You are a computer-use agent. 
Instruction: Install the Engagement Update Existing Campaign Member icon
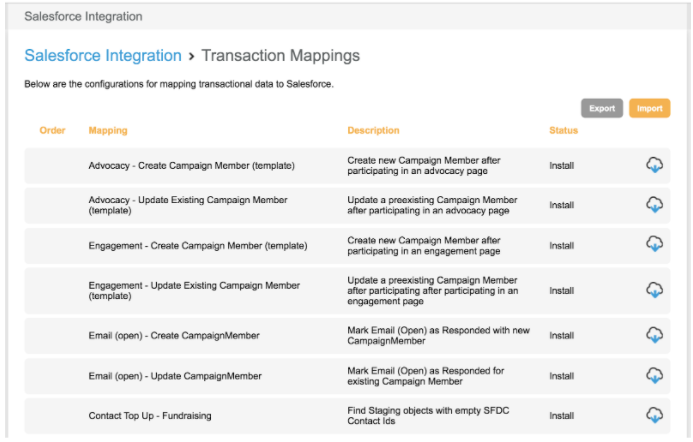pos(654,290)
